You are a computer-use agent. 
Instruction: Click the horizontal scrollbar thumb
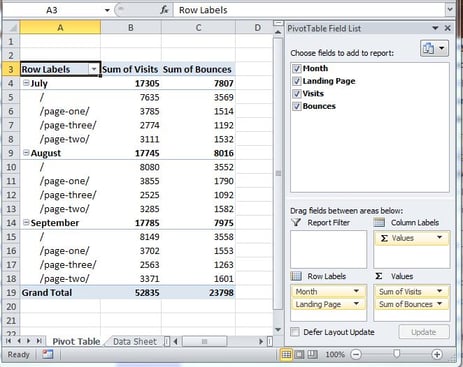(x=205, y=341)
